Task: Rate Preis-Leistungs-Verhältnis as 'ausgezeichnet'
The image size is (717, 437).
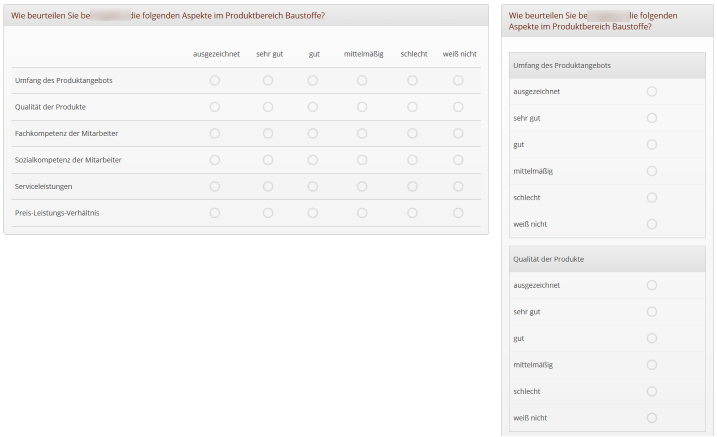Action: (x=214, y=213)
